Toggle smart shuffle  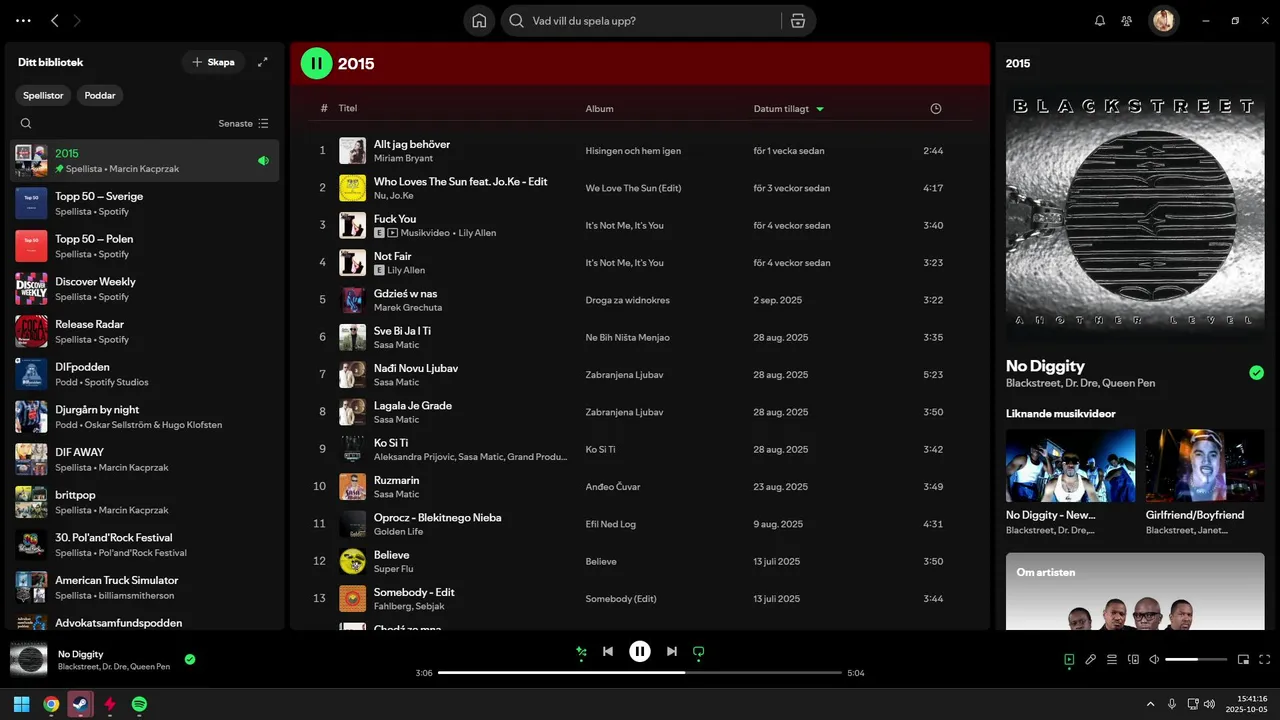coord(581,652)
